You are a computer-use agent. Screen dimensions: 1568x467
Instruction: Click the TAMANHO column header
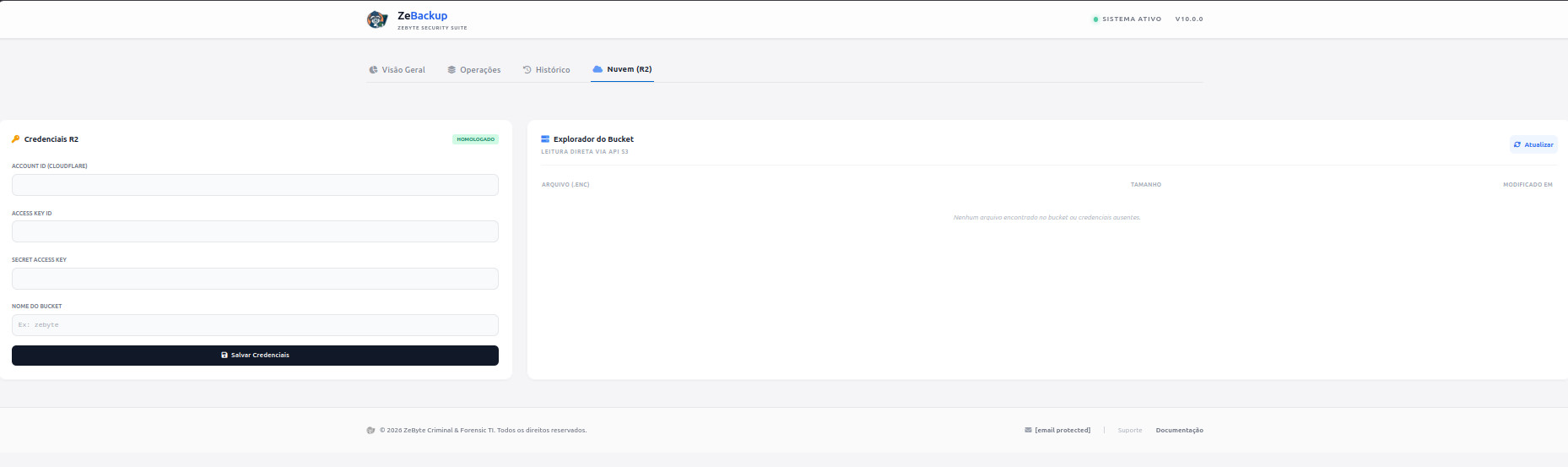tap(1146, 184)
